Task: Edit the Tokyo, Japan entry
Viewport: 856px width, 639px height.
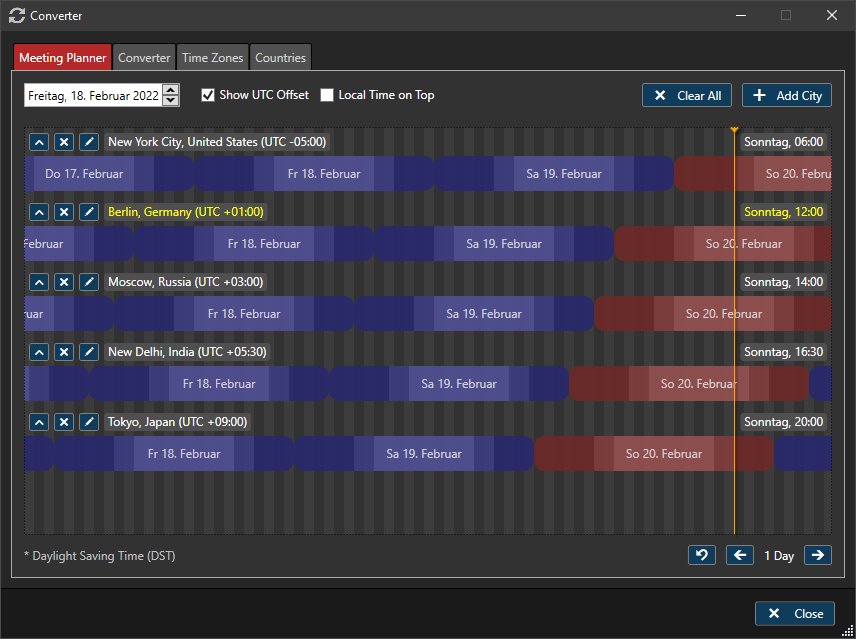Action: pyautogui.click(x=89, y=422)
